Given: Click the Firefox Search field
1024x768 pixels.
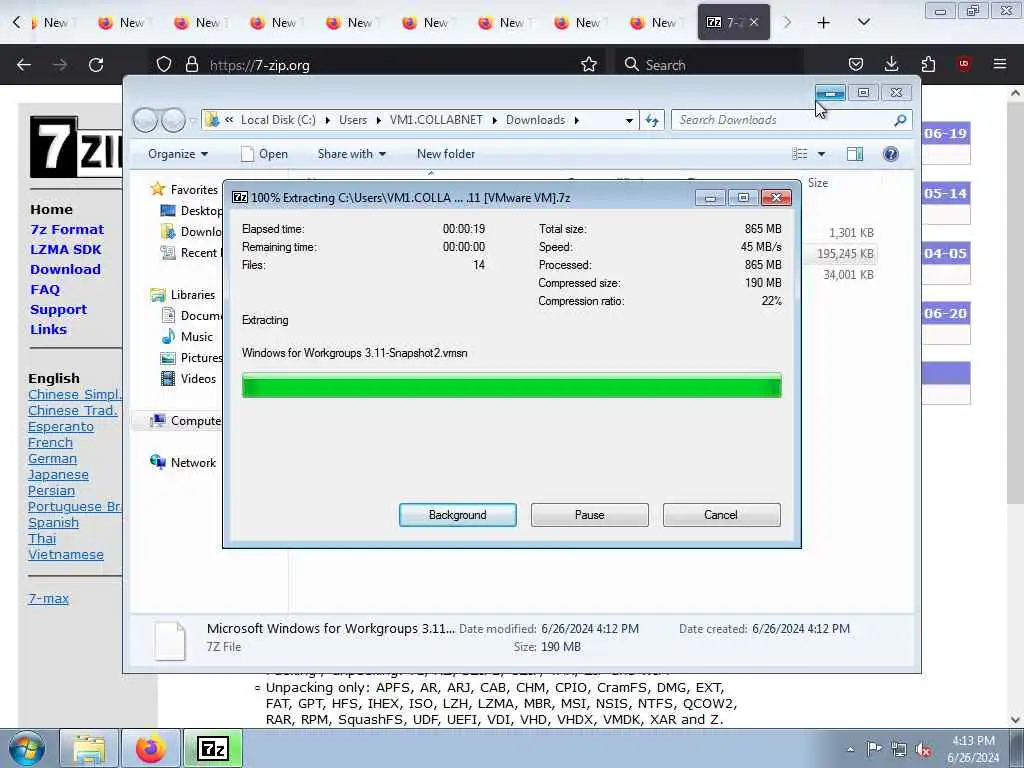Looking at the screenshot, I should tap(709, 65).
